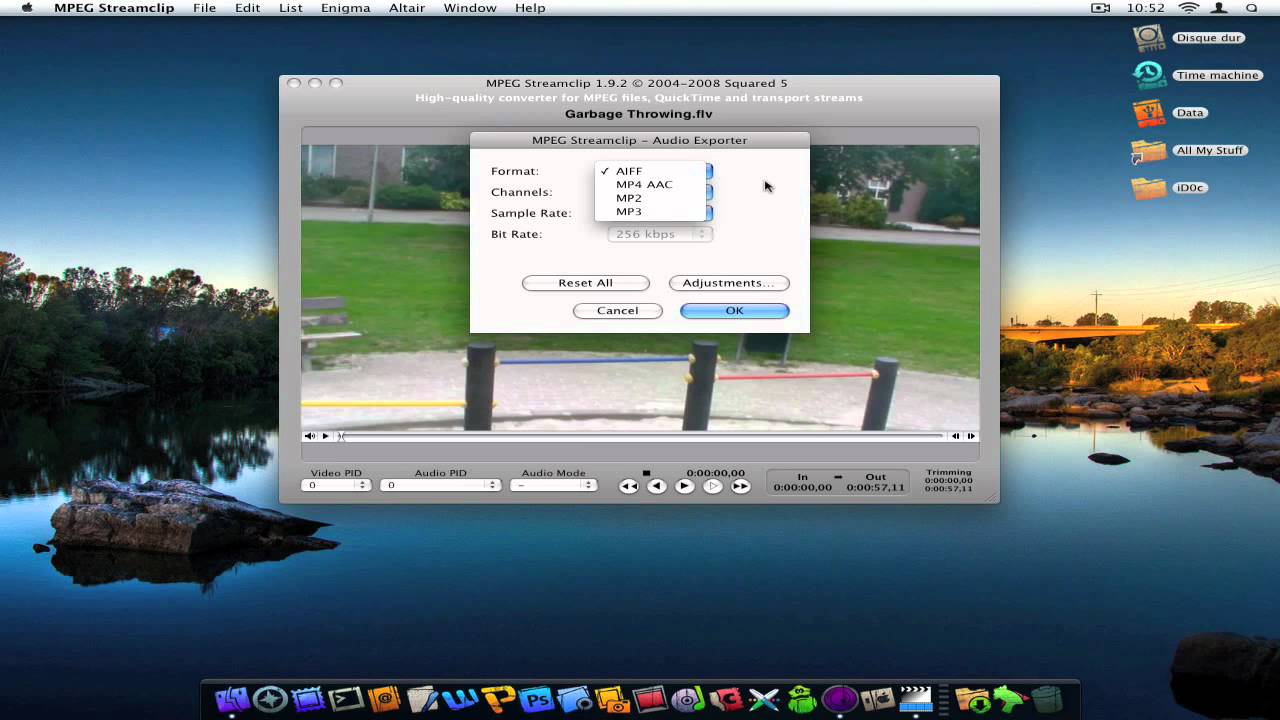1280x720 pixels.
Task: Open the Downloads folder in dock
Action: [x=971, y=699]
